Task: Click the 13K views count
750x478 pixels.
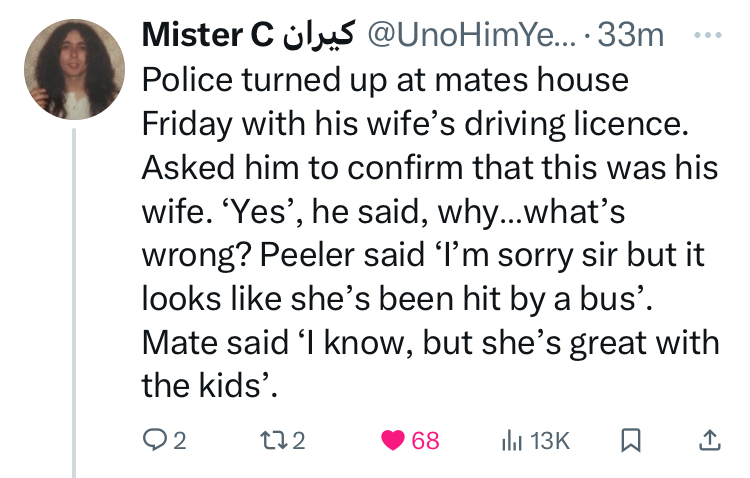Action: (549, 441)
